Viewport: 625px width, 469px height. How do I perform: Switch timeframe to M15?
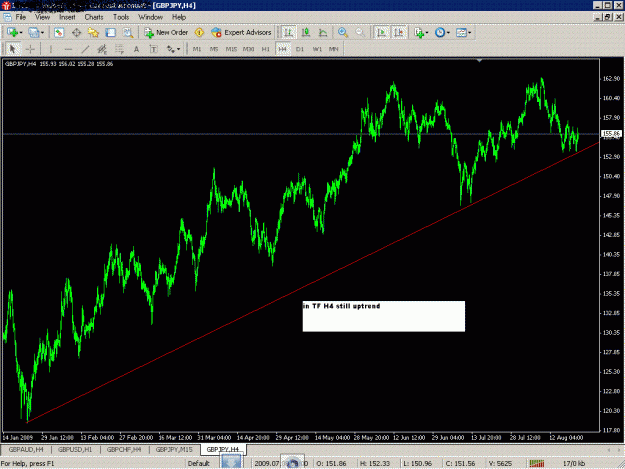pyautogui.click(x=231, y=49)
